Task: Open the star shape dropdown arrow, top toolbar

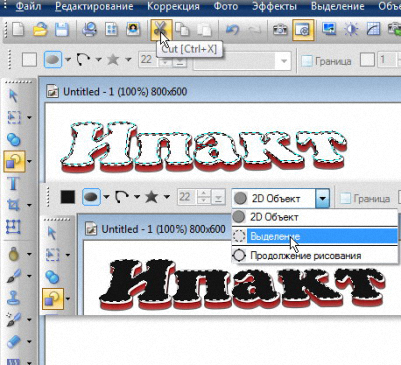Action: point(128,60)
